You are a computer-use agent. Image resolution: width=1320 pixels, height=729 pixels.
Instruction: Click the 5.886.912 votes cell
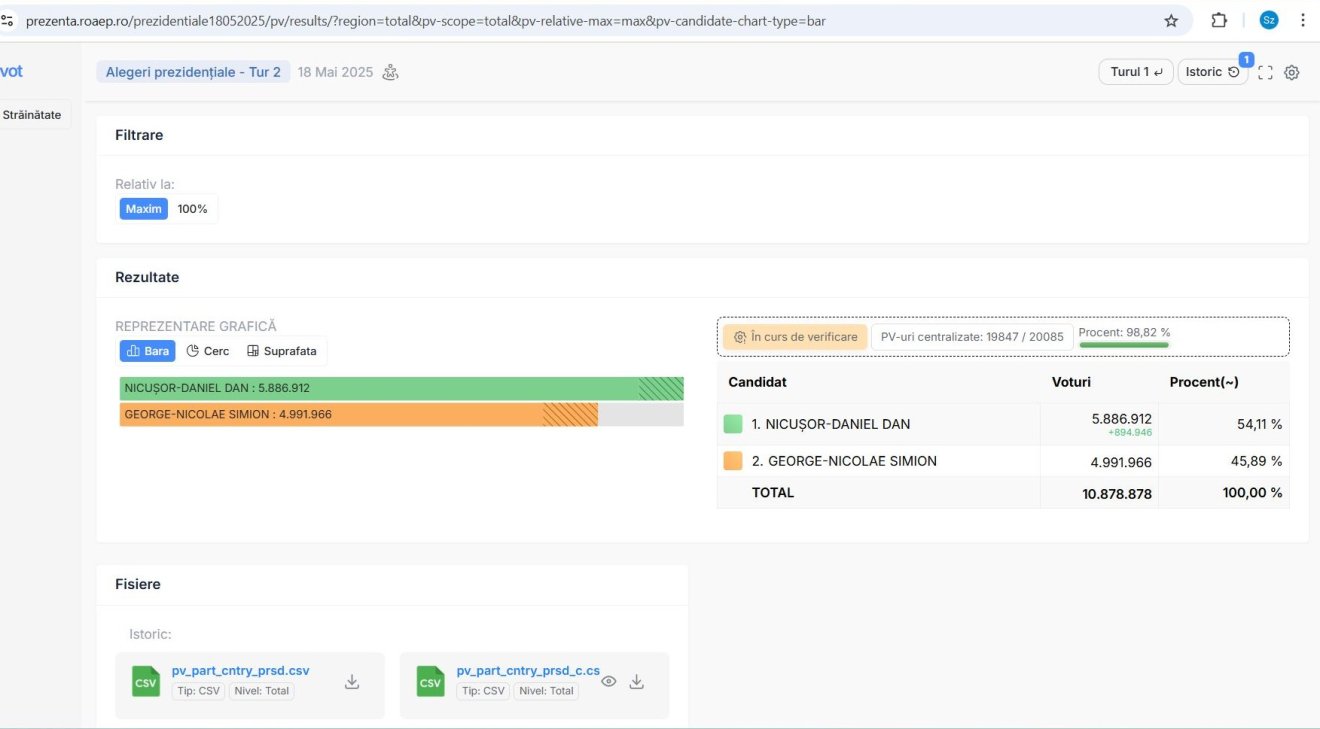coord(1121,419)
